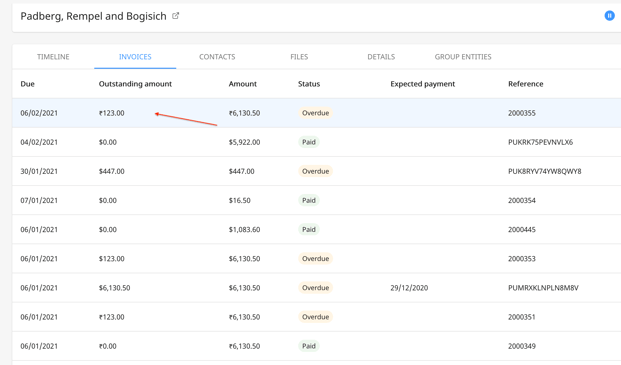The width and height of the screenshot is (621, 365).
Task: Open invoice with reference 2000351
Action: [x=522, y=317]
